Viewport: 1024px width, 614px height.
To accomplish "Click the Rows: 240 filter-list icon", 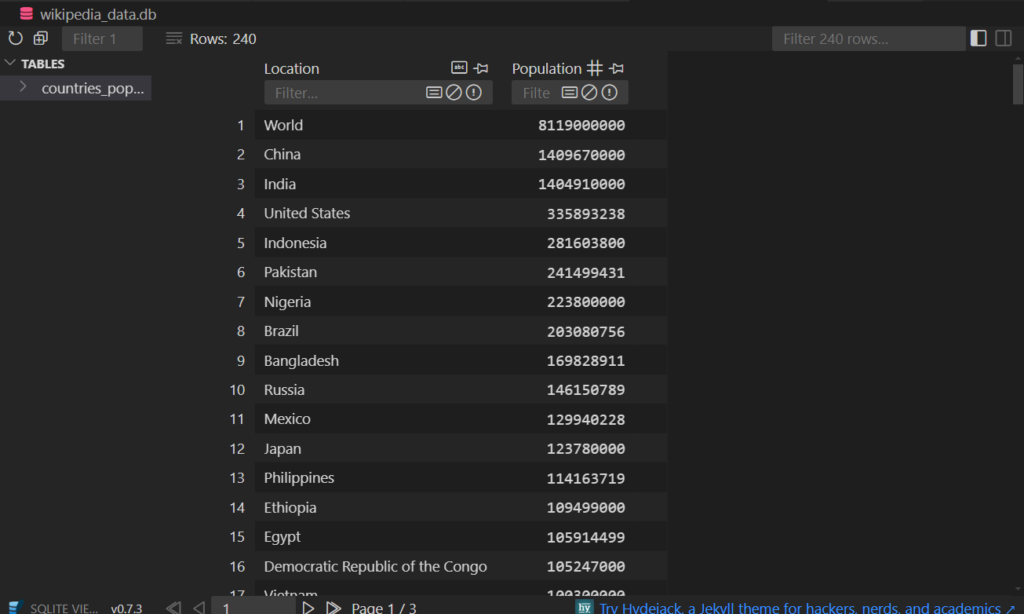I will click(x=172, y=39).
